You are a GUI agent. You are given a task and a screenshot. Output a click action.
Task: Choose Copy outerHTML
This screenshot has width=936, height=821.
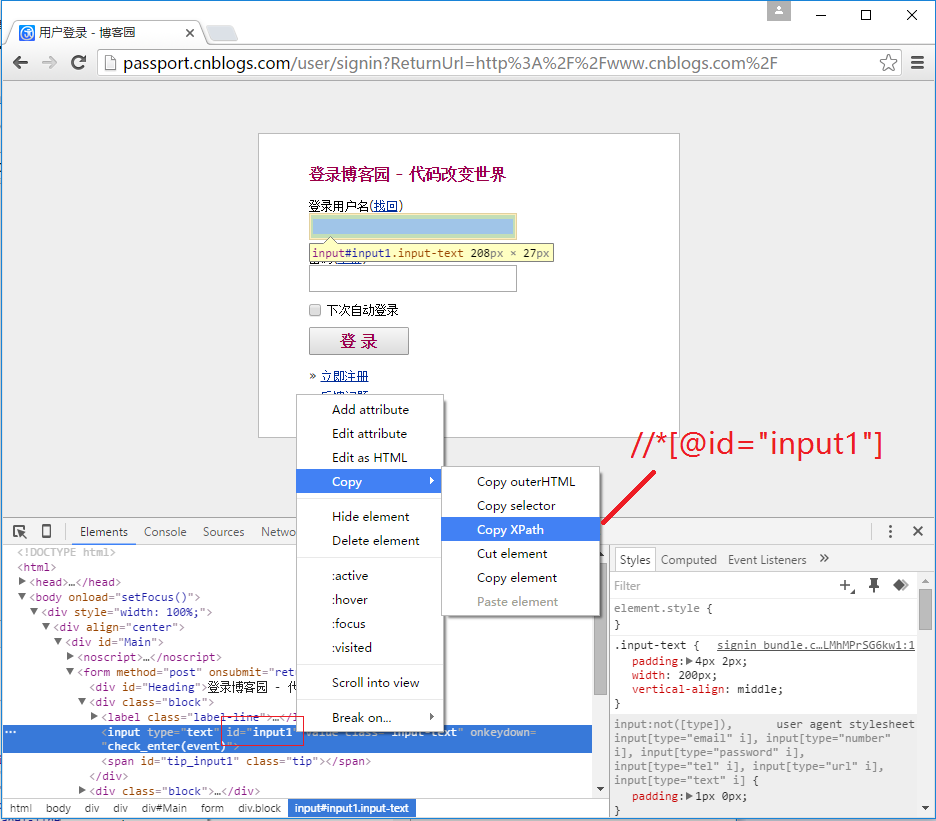click(521, 482)
